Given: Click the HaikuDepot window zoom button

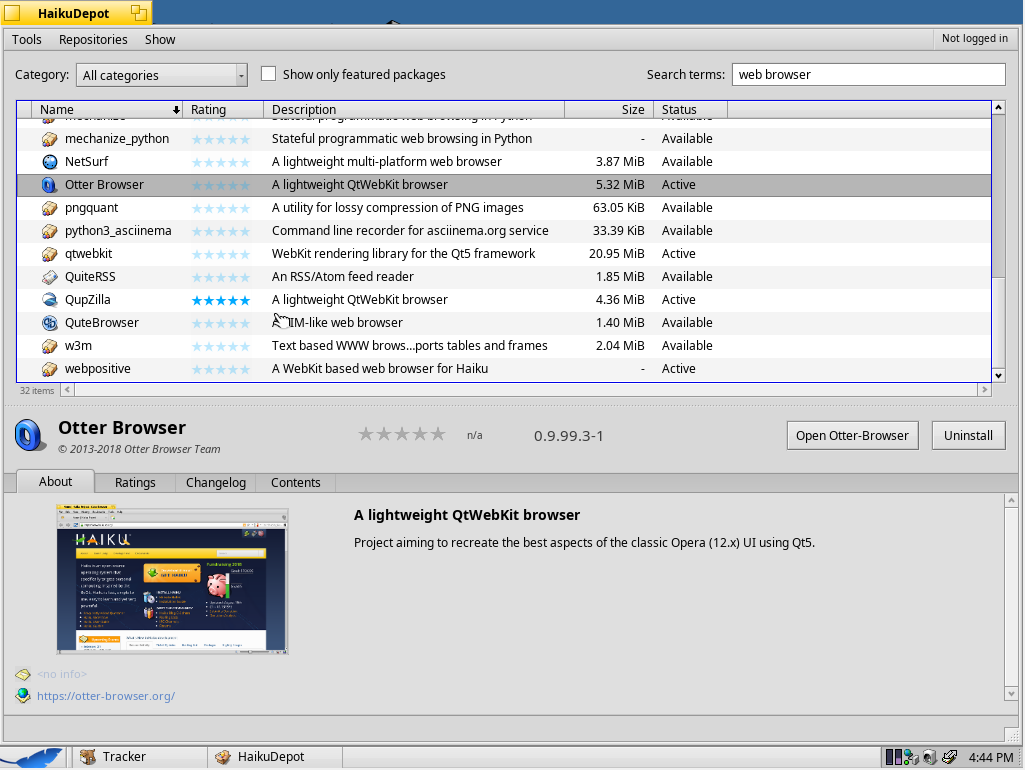Looking at the screenshot, I should pos(139,12).
